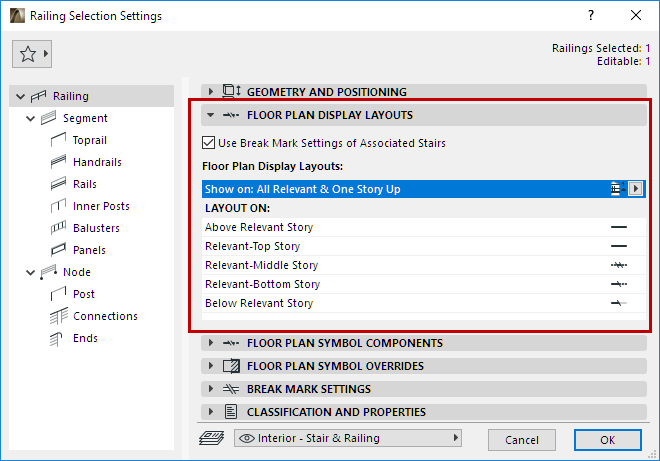Viewport: 660px width, 461px height.
Task: Click the help question mark button
Action: point(592,16)
